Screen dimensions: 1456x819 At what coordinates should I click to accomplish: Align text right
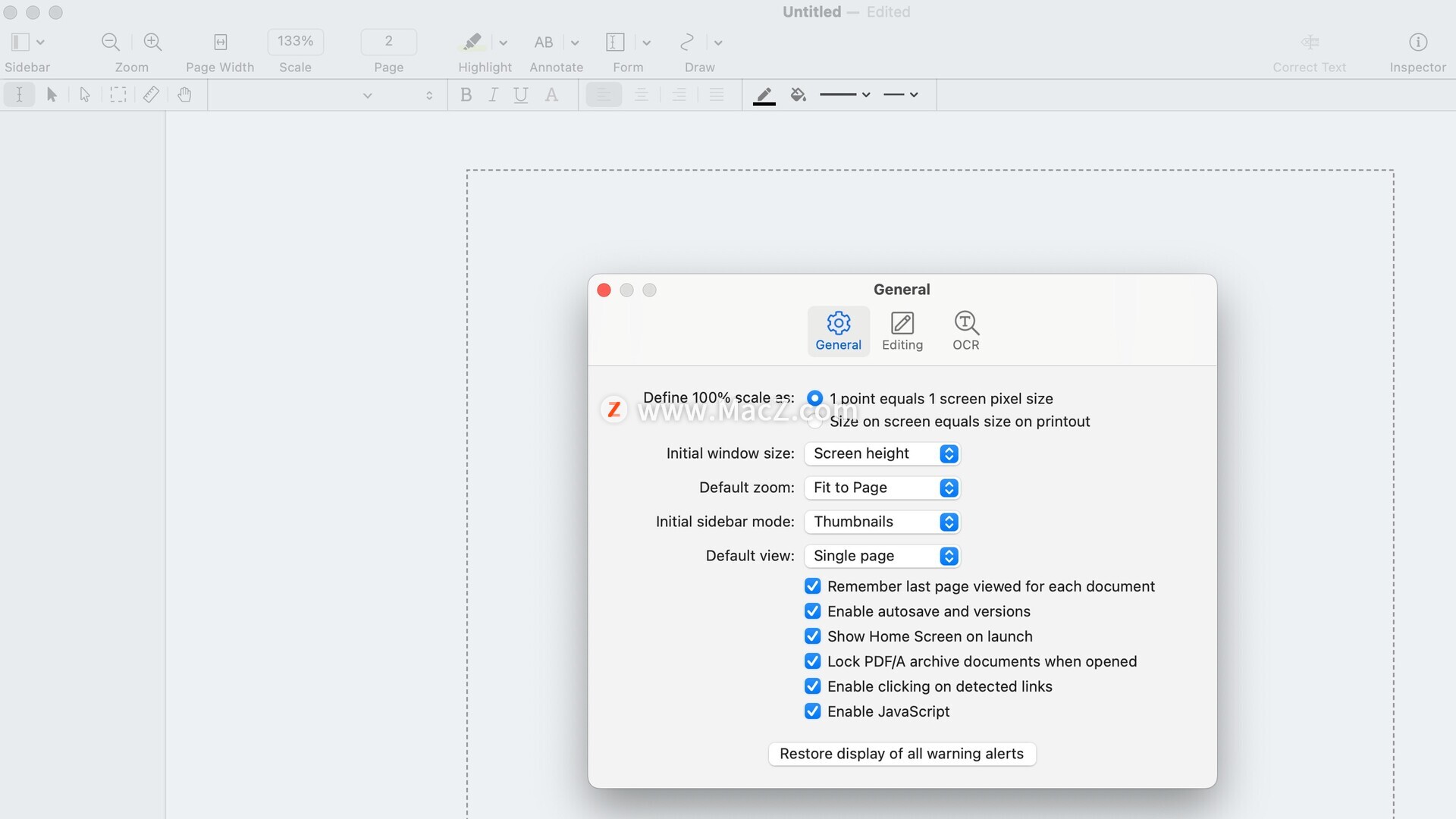pos(679,95)
